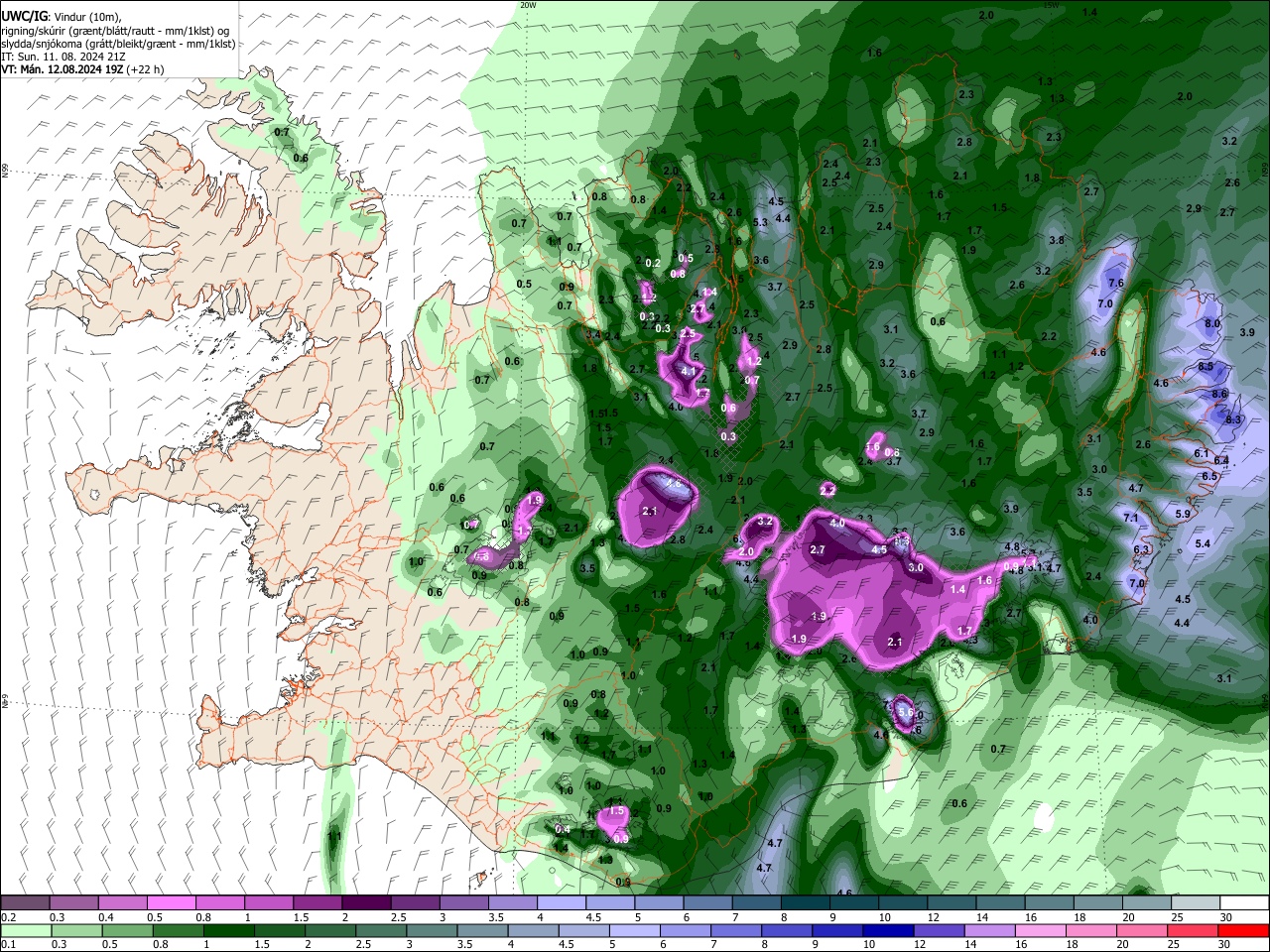Viewport: 1270px width, 952px height.
Task: Click the 7.1 value in the southeast
Action: (x=1130, y=519)
